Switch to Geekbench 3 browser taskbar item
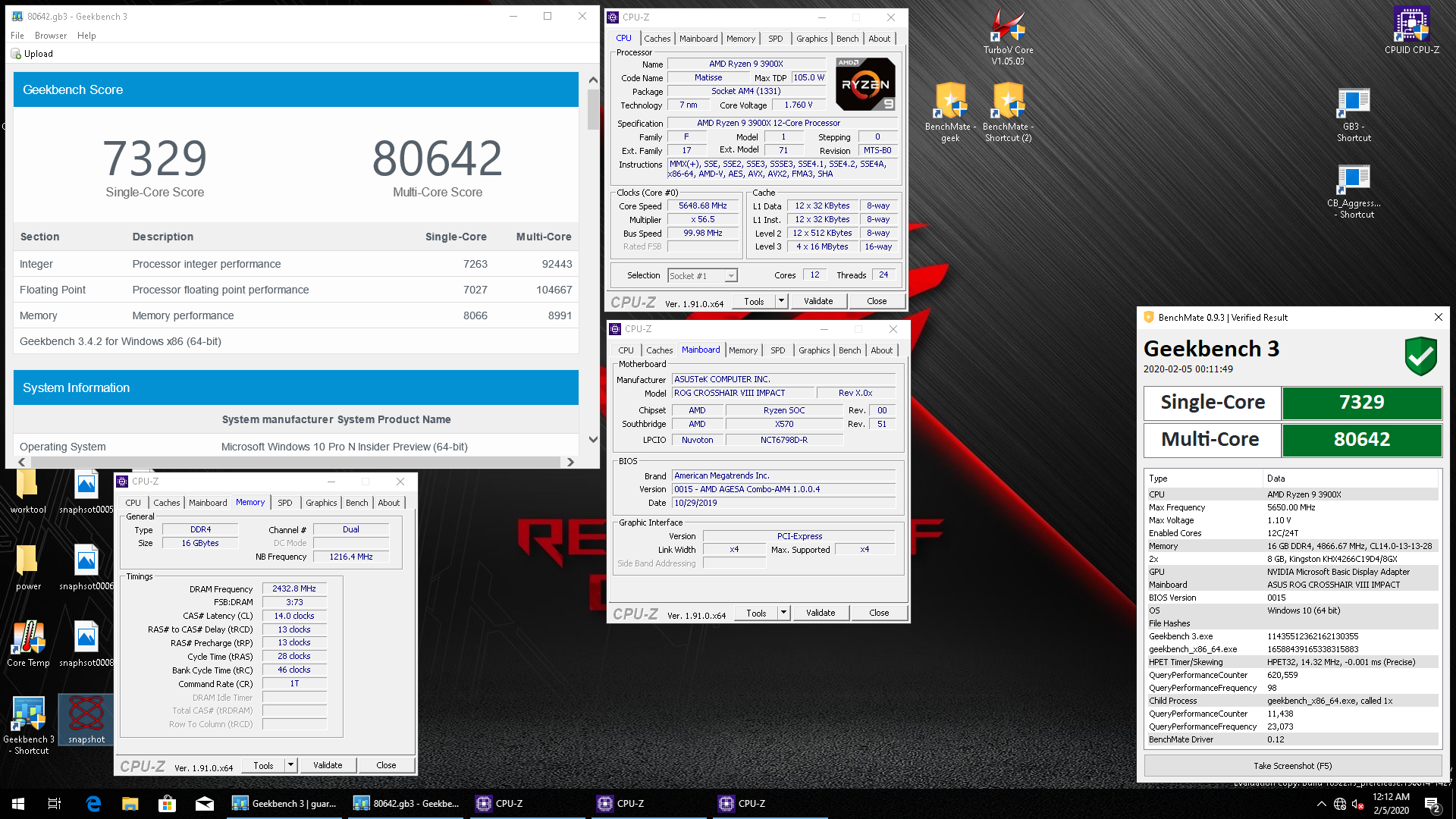 tap(286, 804)
